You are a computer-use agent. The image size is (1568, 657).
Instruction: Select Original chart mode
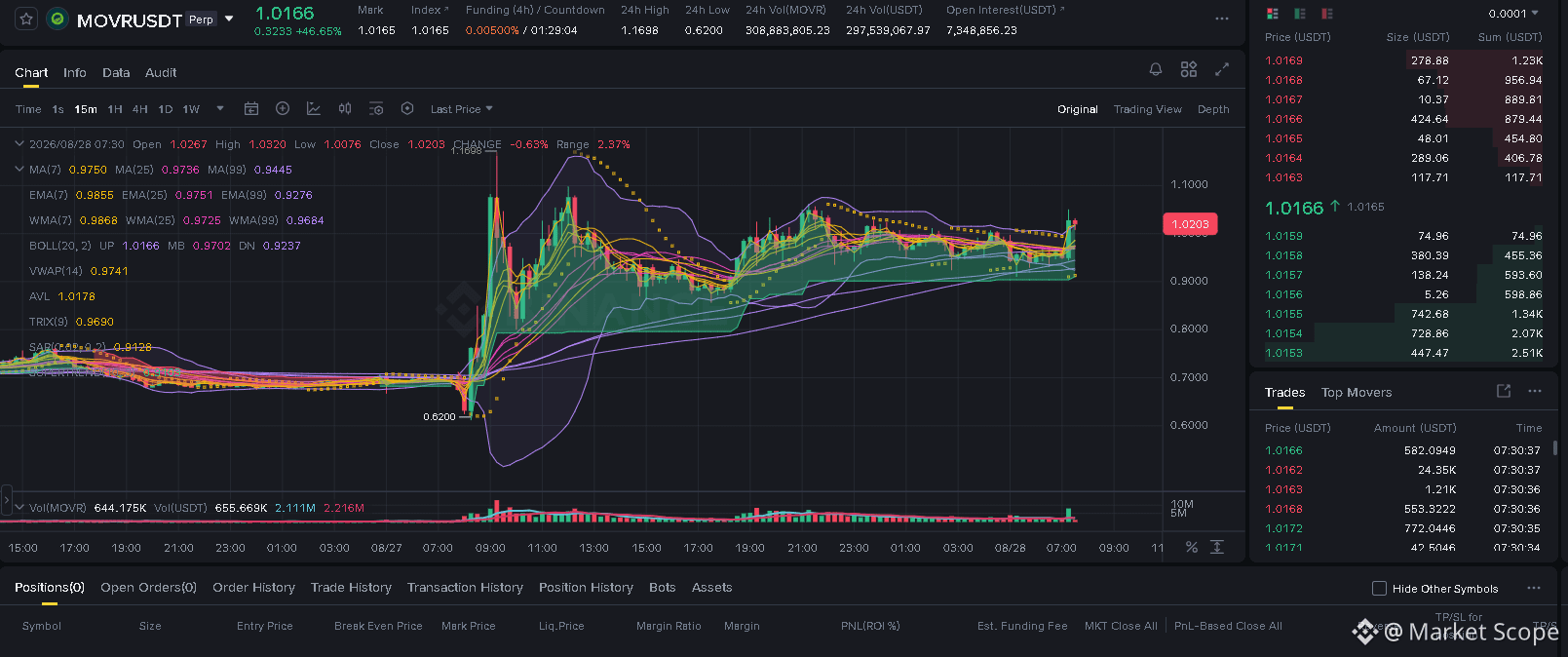(x=1078, y=109)
